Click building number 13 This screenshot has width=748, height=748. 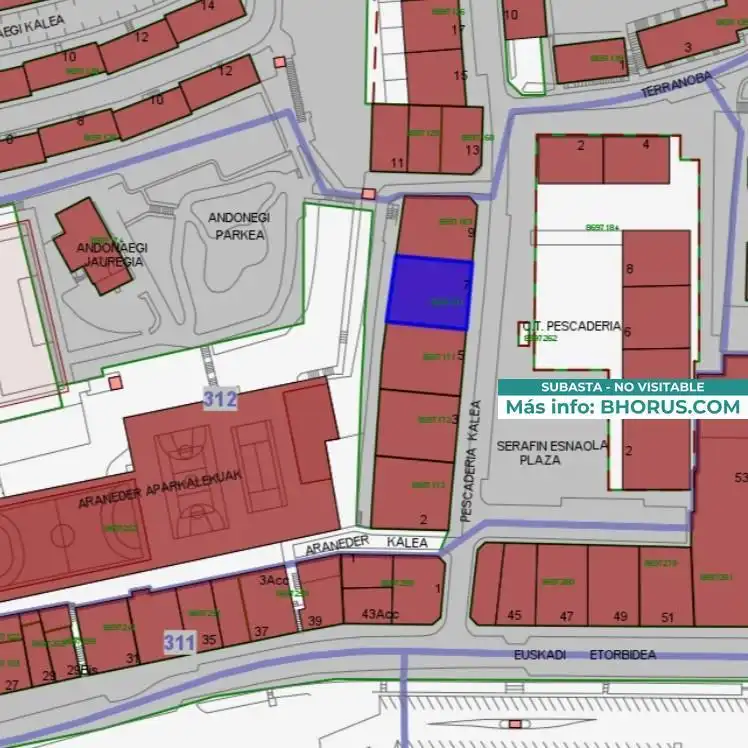(472, 150)
